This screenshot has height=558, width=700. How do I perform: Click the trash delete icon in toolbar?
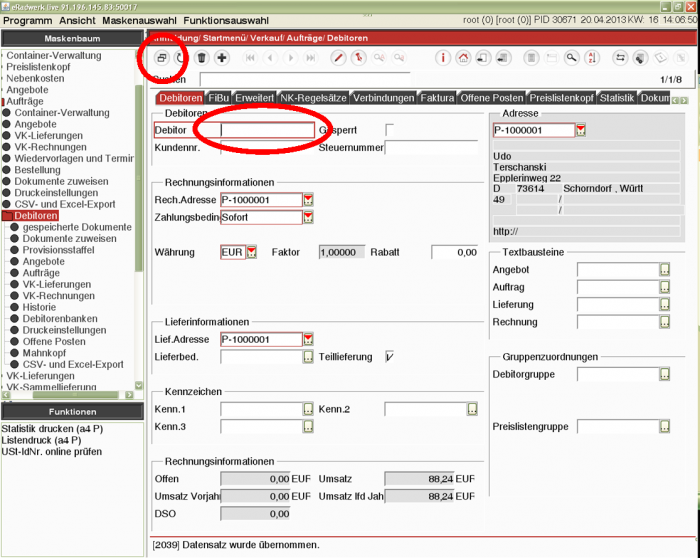[x=202, y=58]
